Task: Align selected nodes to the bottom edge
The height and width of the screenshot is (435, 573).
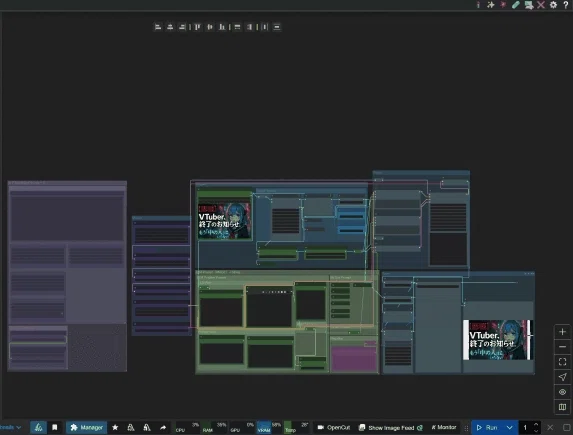Action: point(222,27)
